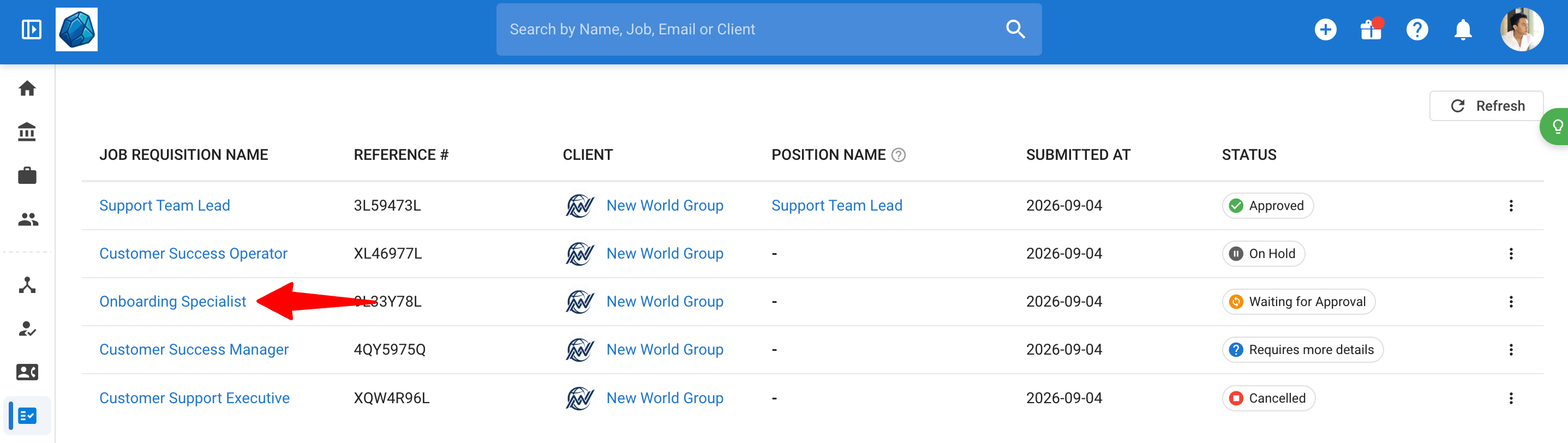The height and width of the screenshot is (443, 1568).
Task: Open Support Team Lead requisition link
Action: pos(164,206)
